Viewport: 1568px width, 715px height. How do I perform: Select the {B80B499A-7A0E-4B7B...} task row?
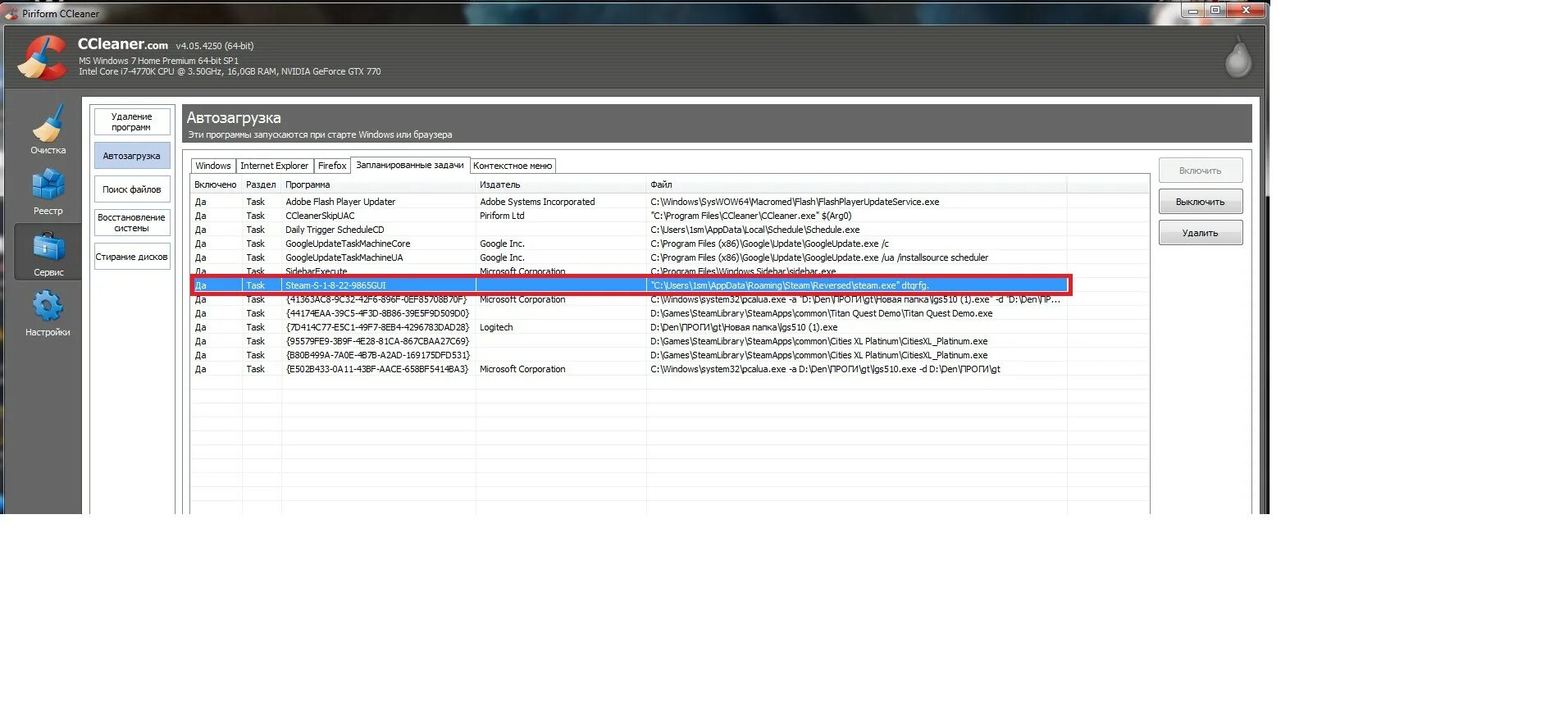pos(629,355)
